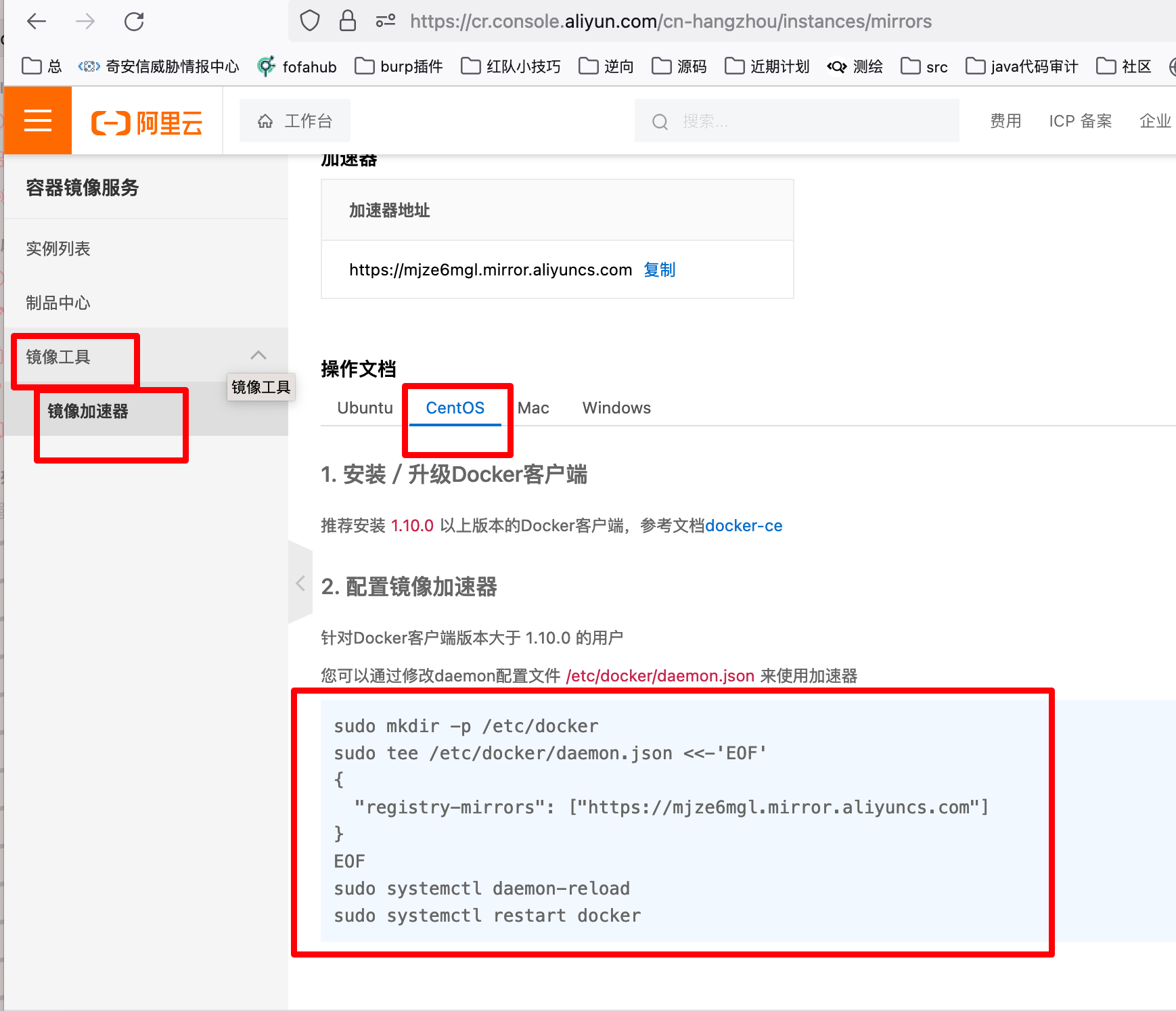Open the fofahub bookmark
Viewport: 1176px width, 1011px height.
[297, 66]
